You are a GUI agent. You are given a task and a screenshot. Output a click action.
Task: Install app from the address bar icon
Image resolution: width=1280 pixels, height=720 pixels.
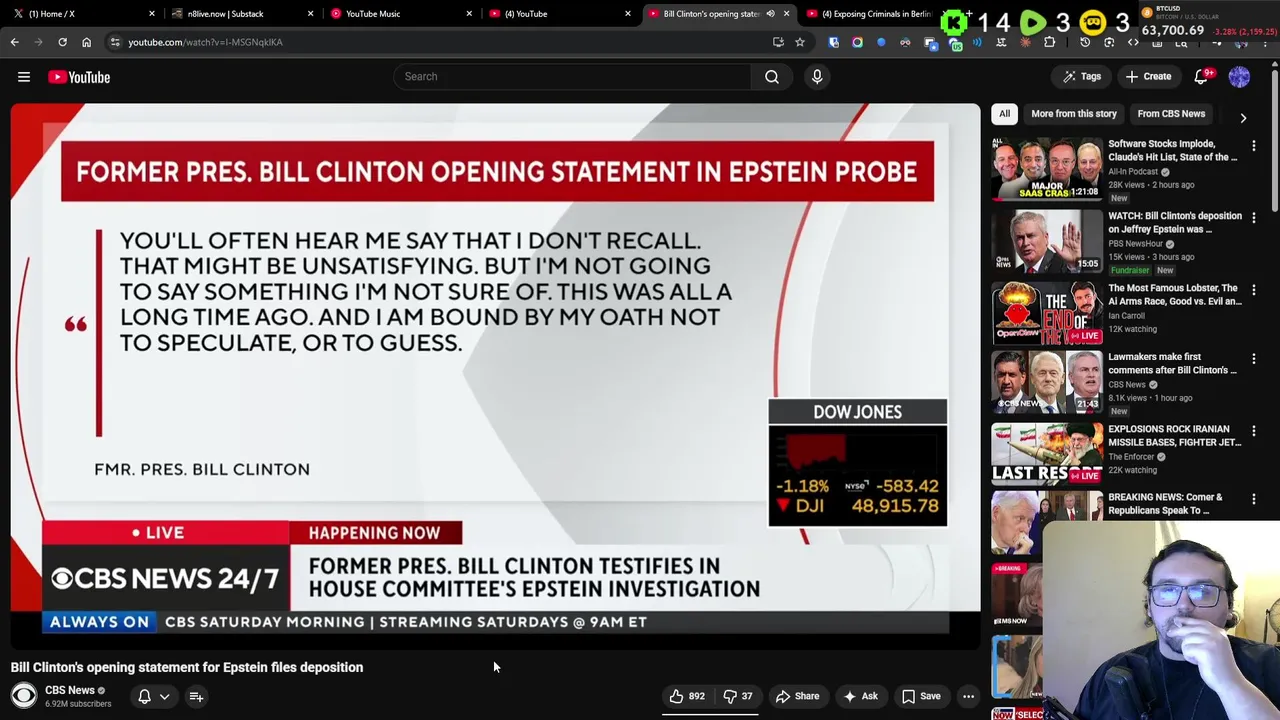click(x=778, y=42)
